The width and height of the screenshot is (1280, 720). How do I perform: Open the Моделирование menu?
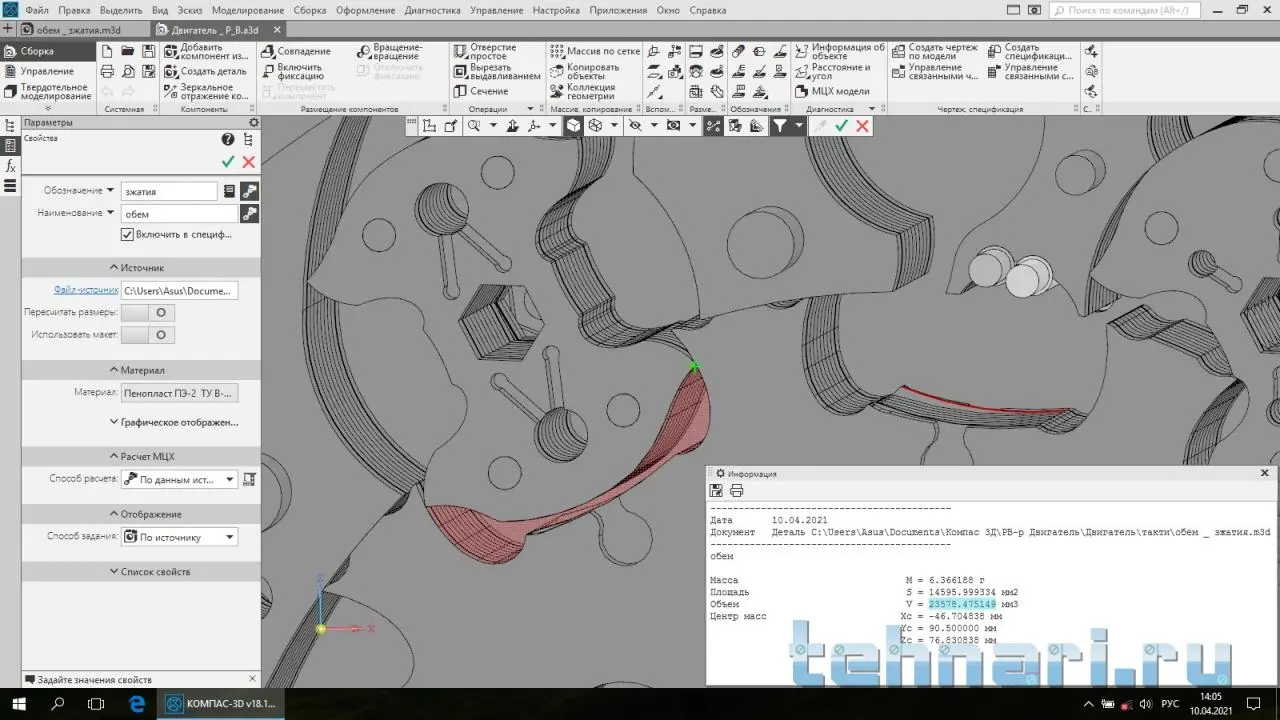coord(248,10)
